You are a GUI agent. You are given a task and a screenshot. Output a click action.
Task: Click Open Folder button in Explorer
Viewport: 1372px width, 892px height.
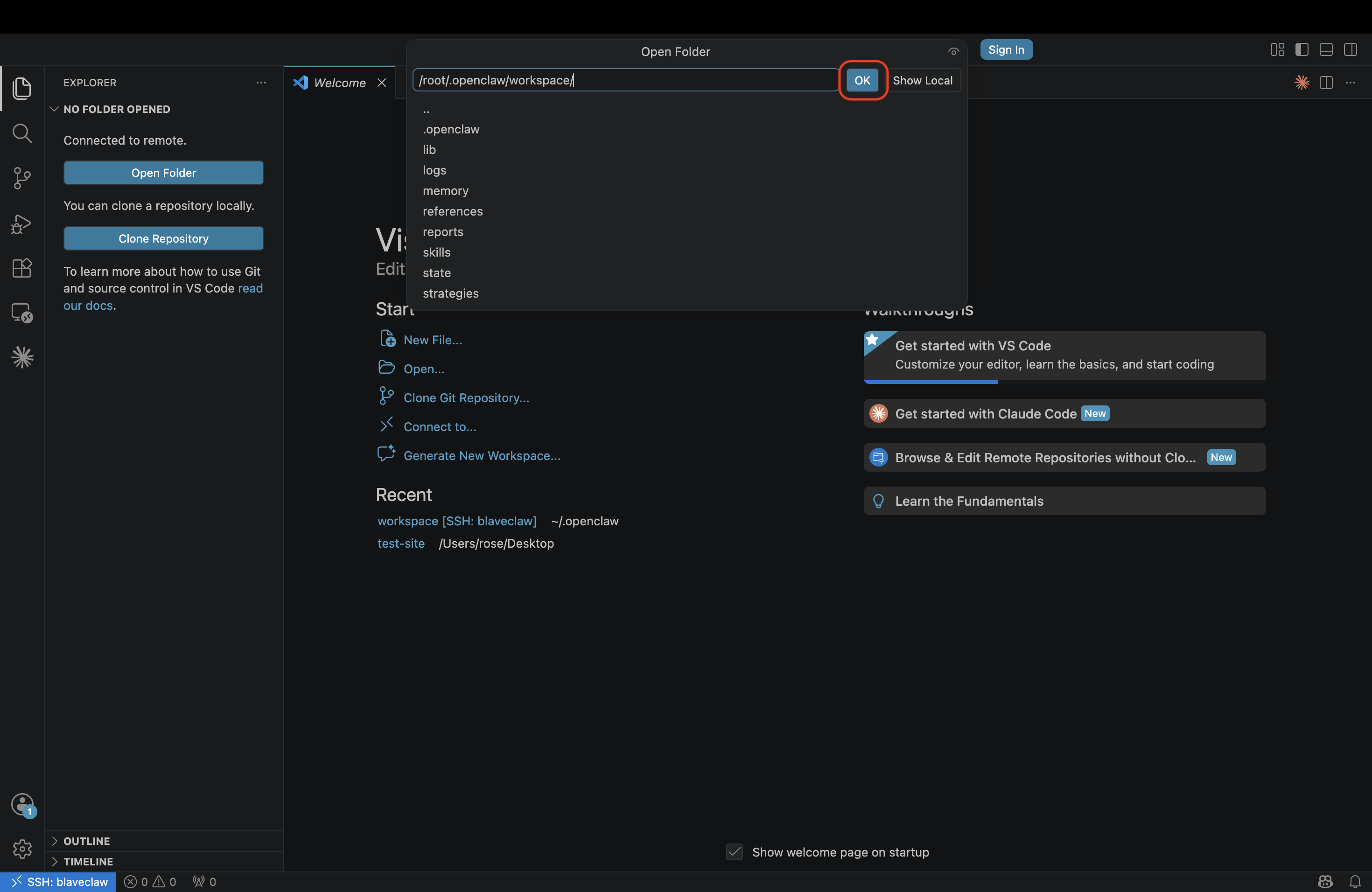(164, 173)
